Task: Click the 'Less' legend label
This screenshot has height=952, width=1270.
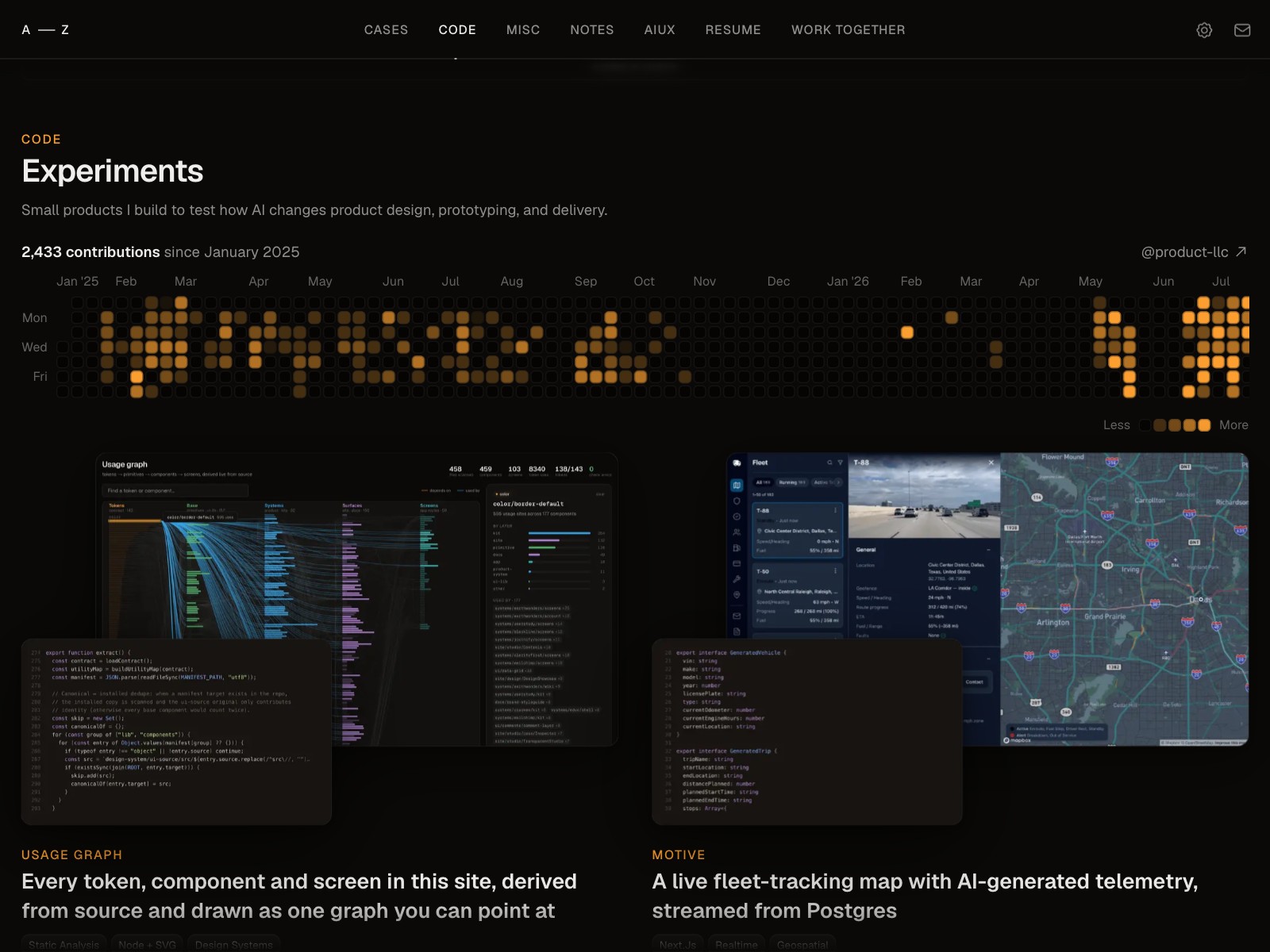Action: tap(1116, 425)
